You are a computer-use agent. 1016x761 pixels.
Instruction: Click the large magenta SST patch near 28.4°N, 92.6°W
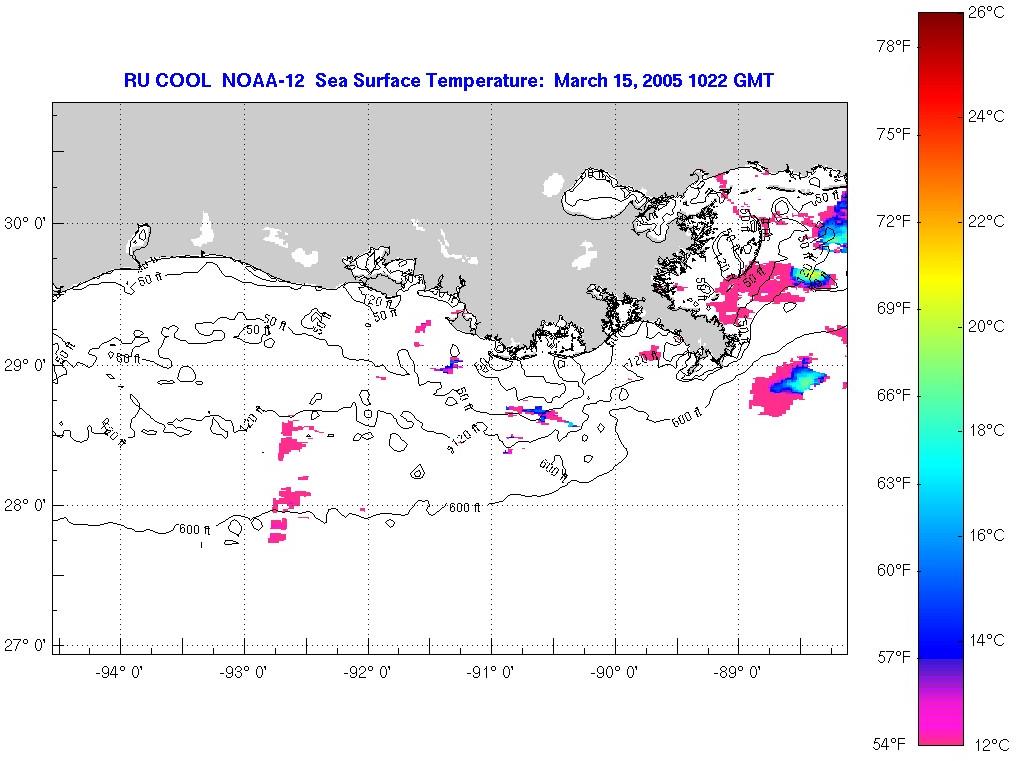pyautogui.click(x=293, y=439)
